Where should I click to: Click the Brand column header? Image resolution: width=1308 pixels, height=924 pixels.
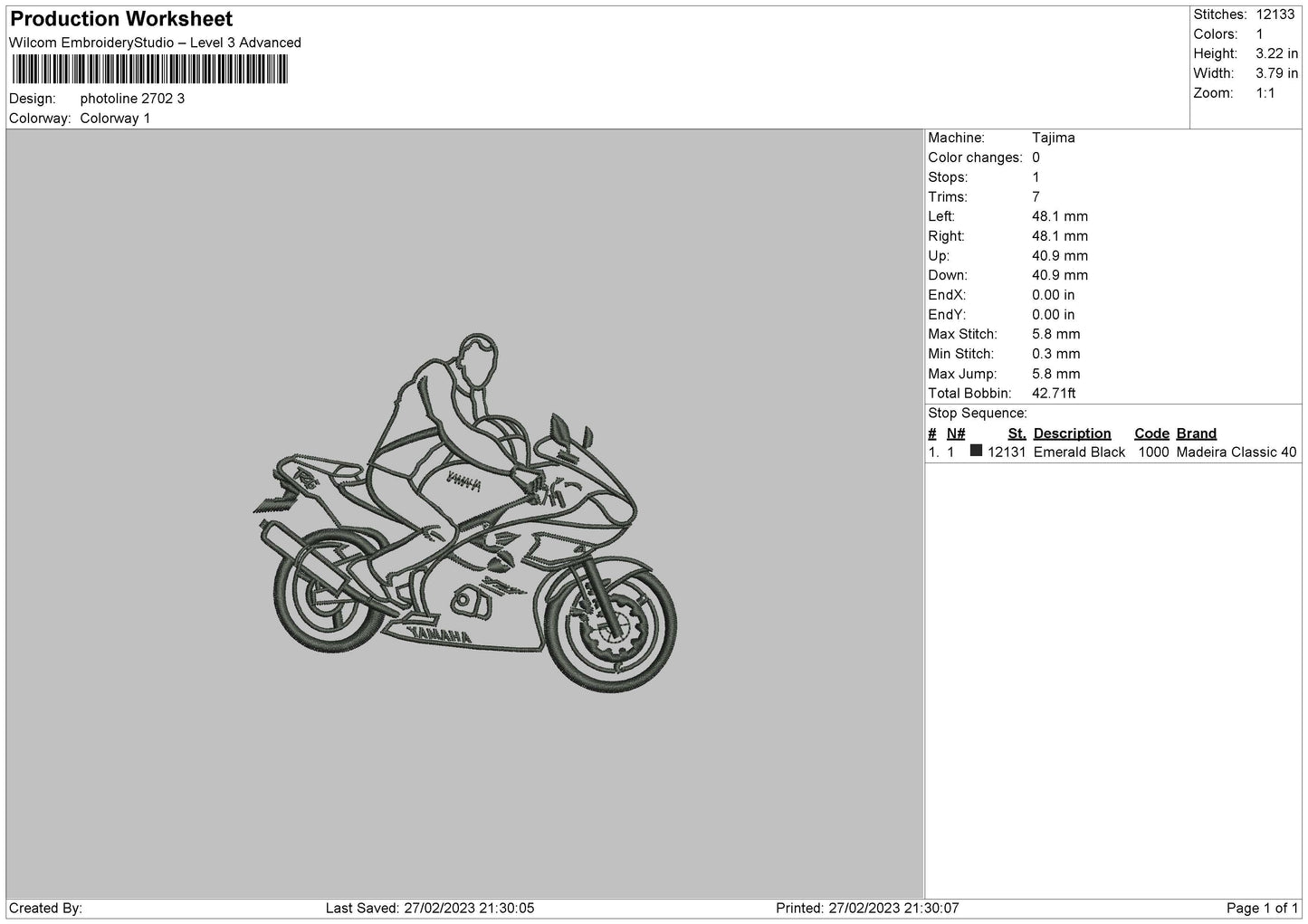(1196, 433)
